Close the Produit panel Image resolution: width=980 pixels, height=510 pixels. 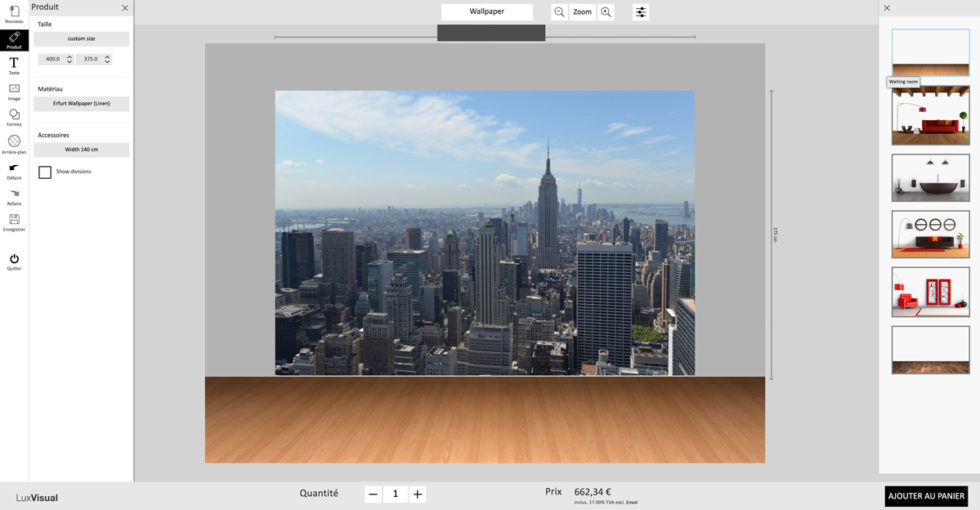coord(125,7)
